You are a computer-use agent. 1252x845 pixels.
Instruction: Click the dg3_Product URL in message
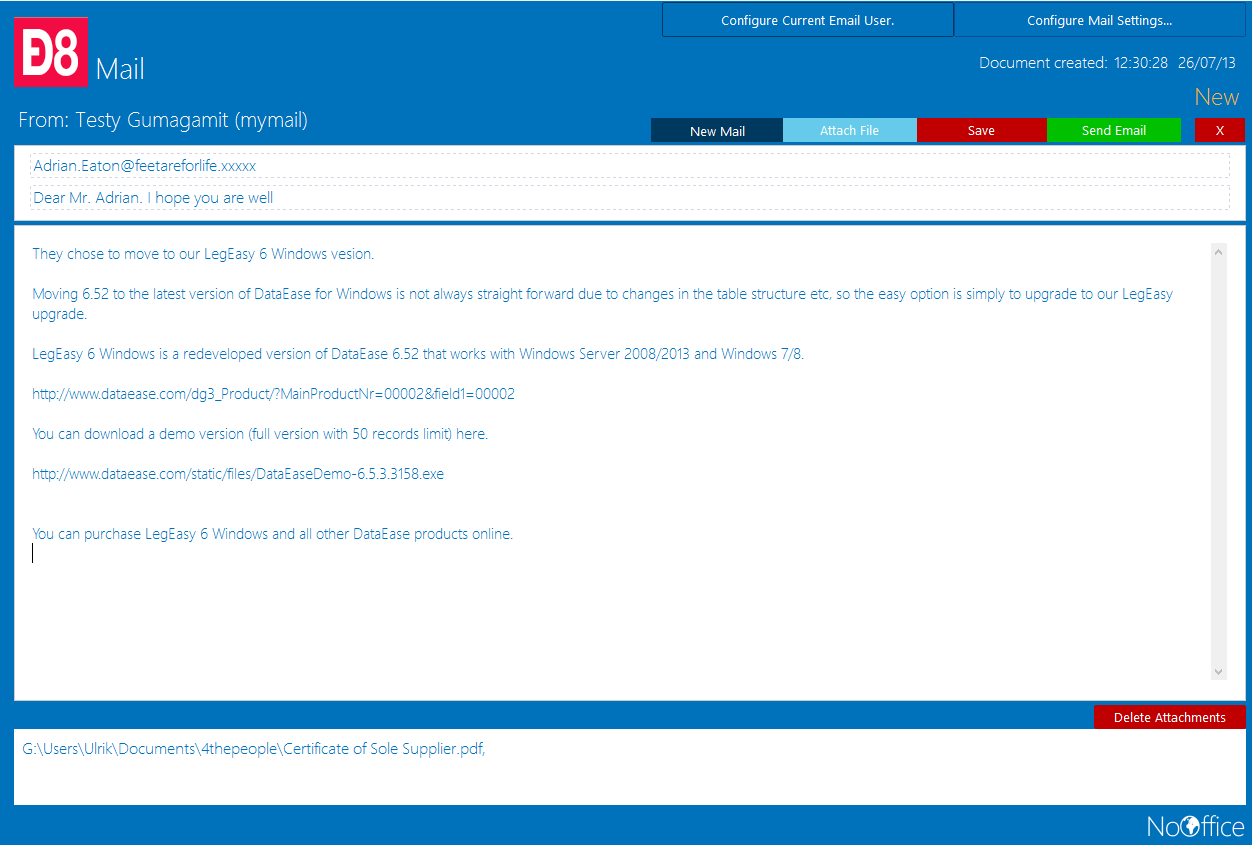(273, 394)
